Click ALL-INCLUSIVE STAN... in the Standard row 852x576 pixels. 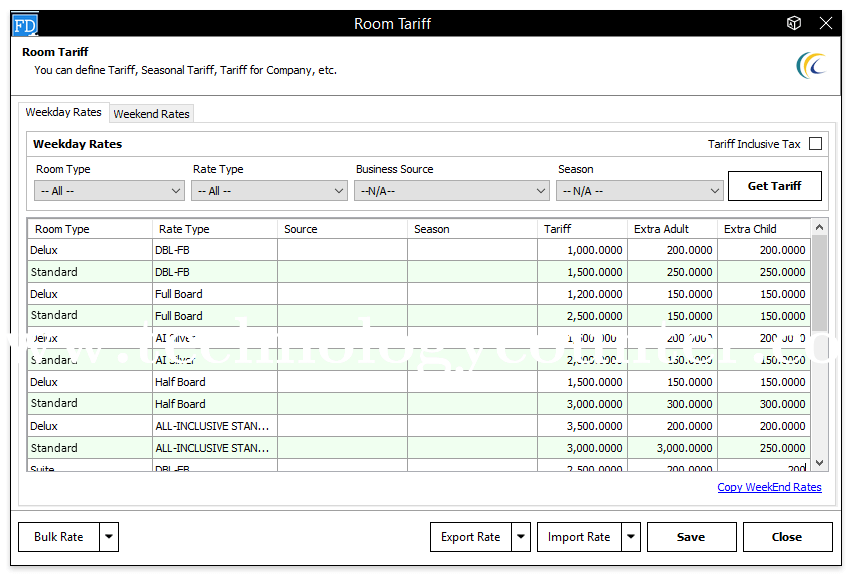[215, 448]
